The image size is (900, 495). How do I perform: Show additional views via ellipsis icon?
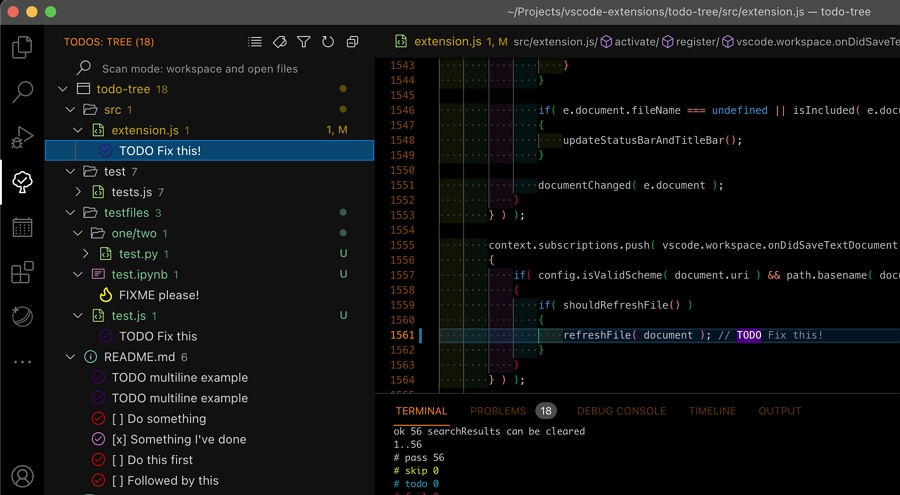[22, 362]
